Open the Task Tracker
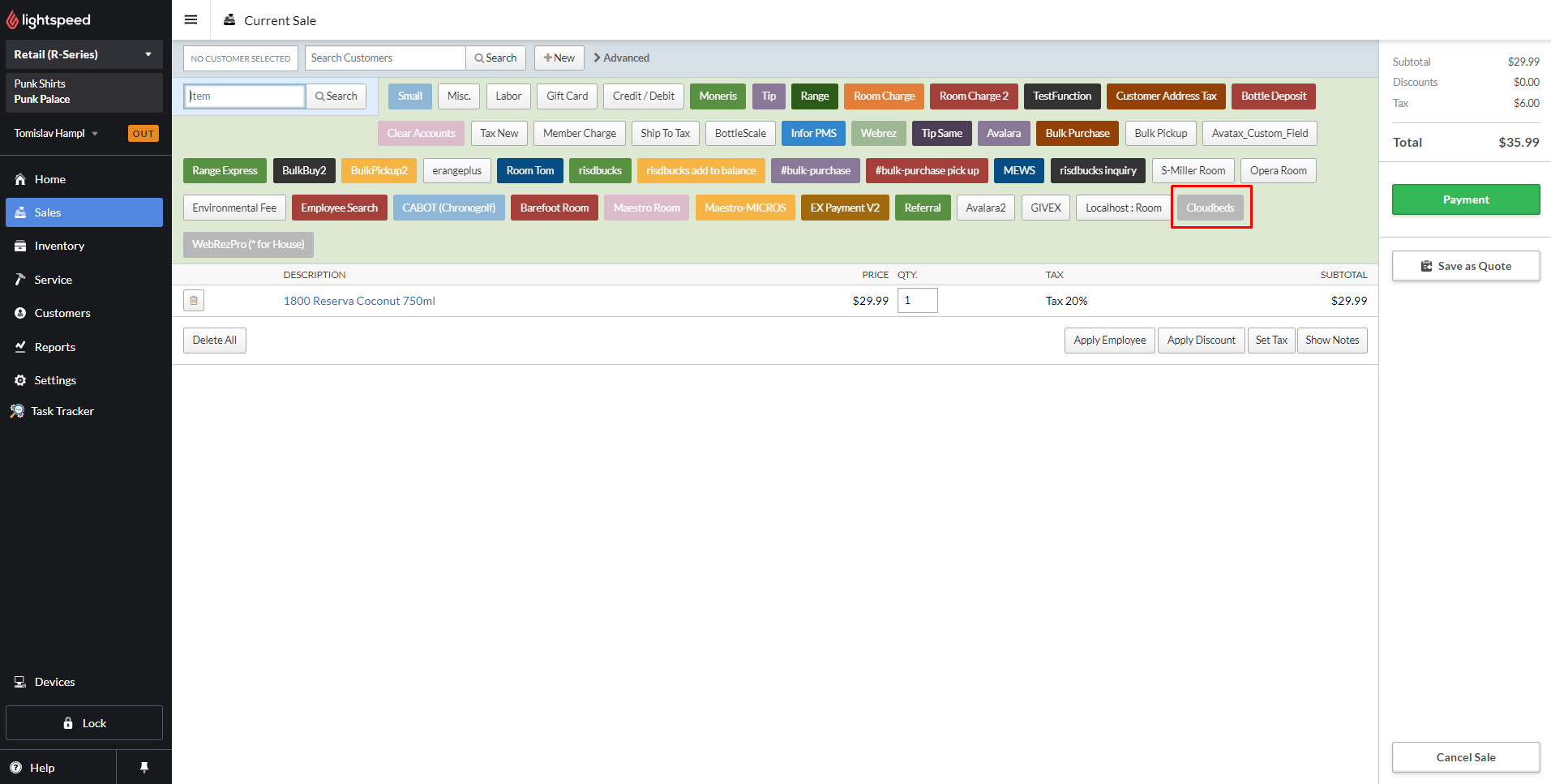Screen dimensions: 1551x784 62,411
